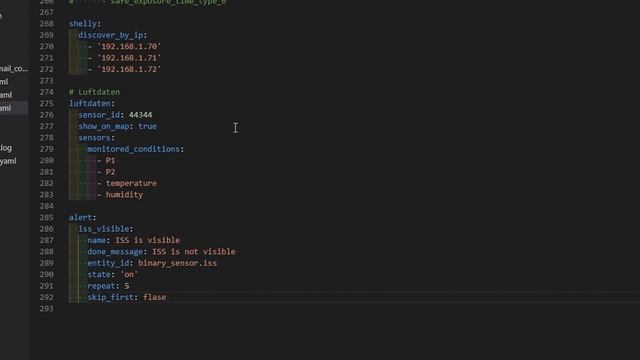This screenshot has width=640, height=360.
Task: Click 'show_on_map: true' line
Action: [117, 127]
